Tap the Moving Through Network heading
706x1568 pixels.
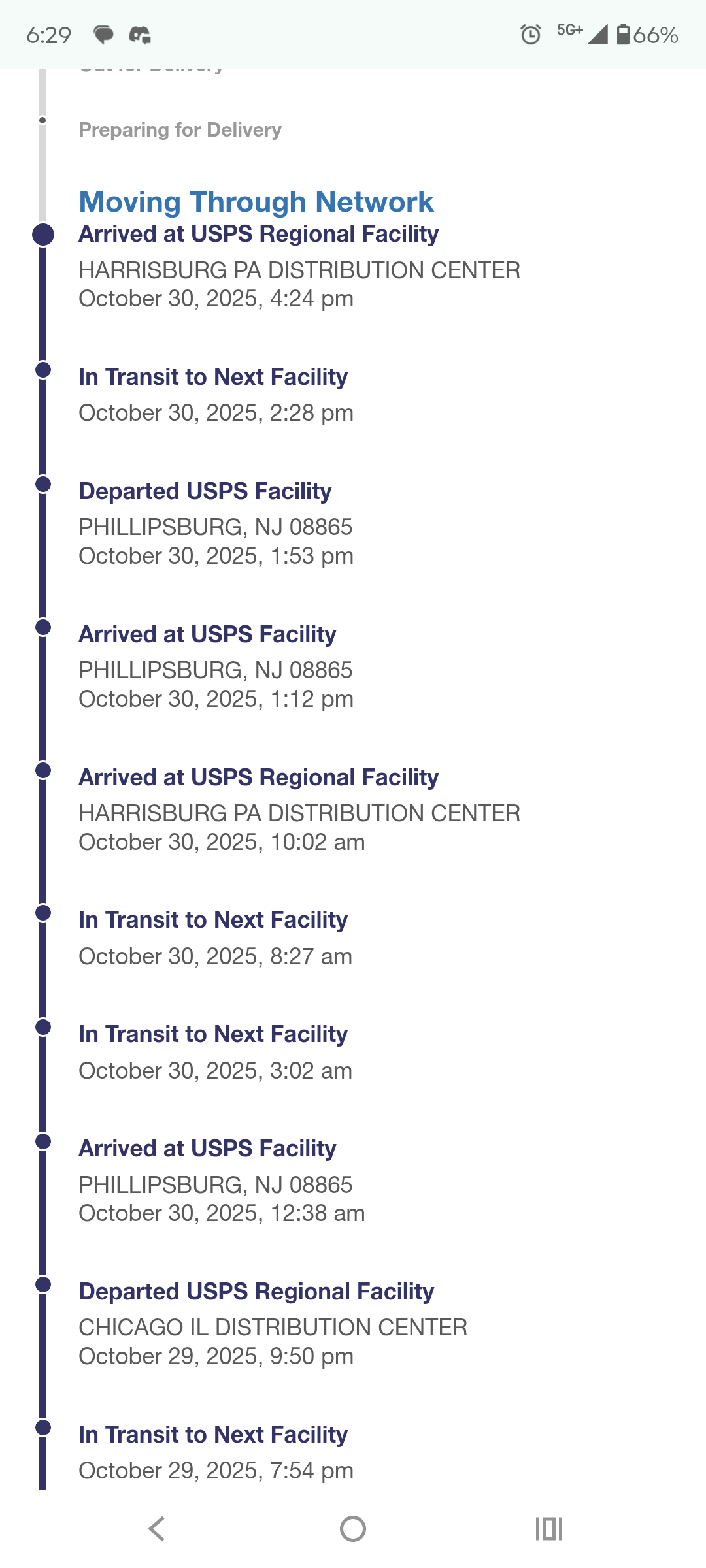pyautogui.click(x=256, y=202)
